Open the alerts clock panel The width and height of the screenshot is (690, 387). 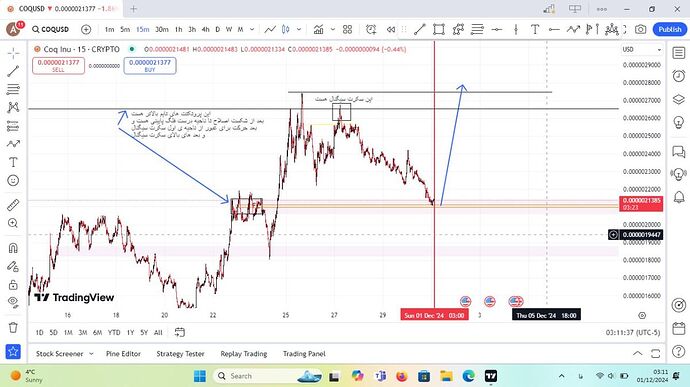point(679,76)
